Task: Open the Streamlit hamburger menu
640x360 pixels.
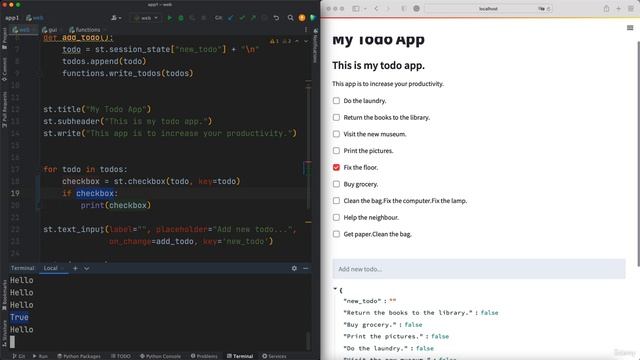Action: tap(630, 28)
